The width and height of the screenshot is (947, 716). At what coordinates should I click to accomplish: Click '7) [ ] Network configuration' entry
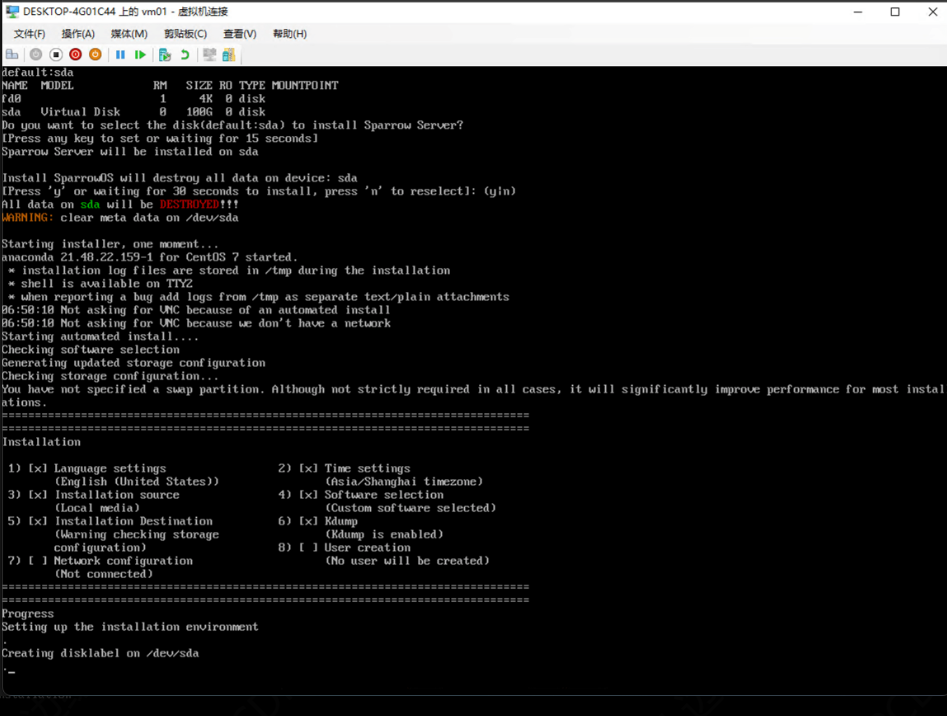100,561
